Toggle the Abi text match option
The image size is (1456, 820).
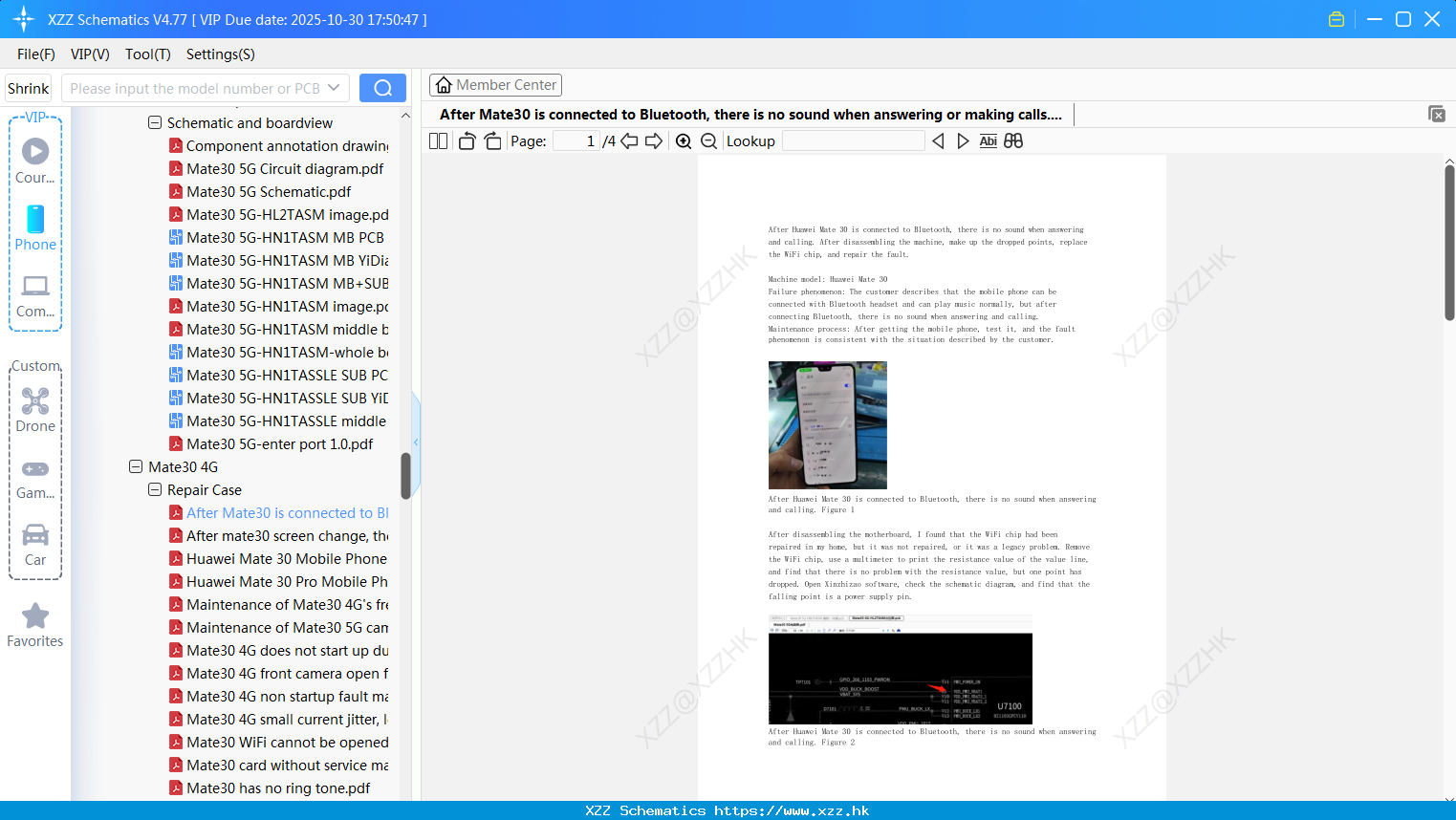[x=989, y=141]
